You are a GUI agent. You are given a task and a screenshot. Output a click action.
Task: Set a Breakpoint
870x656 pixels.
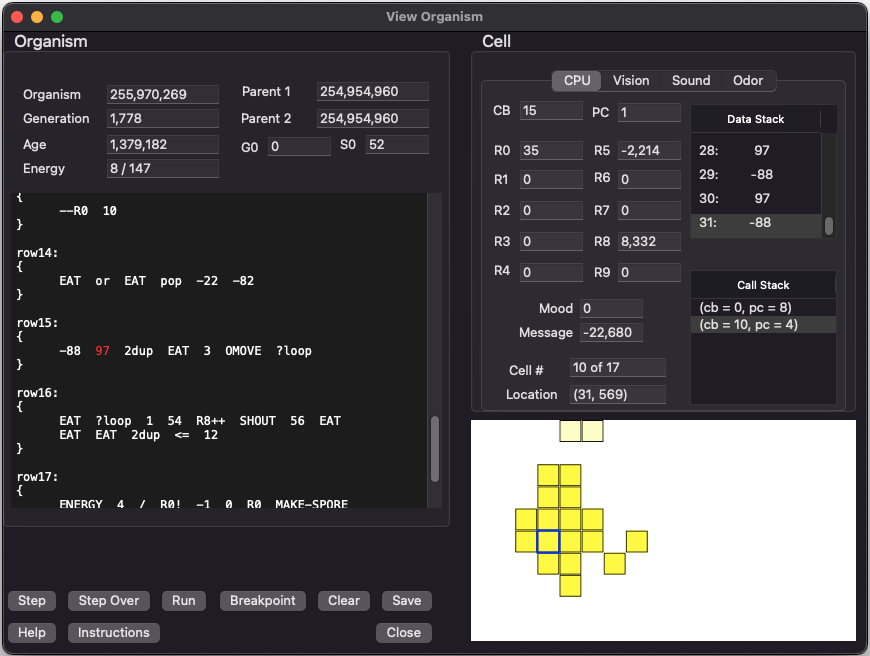click(262, 601)
